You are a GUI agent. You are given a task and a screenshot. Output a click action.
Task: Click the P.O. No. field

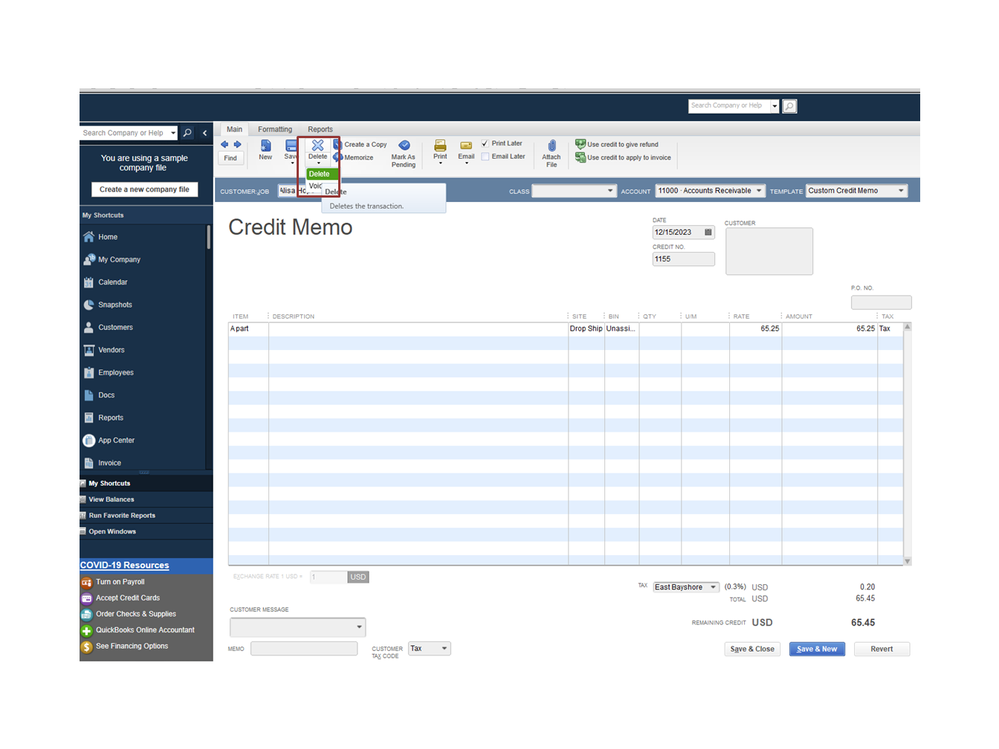click(x=881, y=303)
